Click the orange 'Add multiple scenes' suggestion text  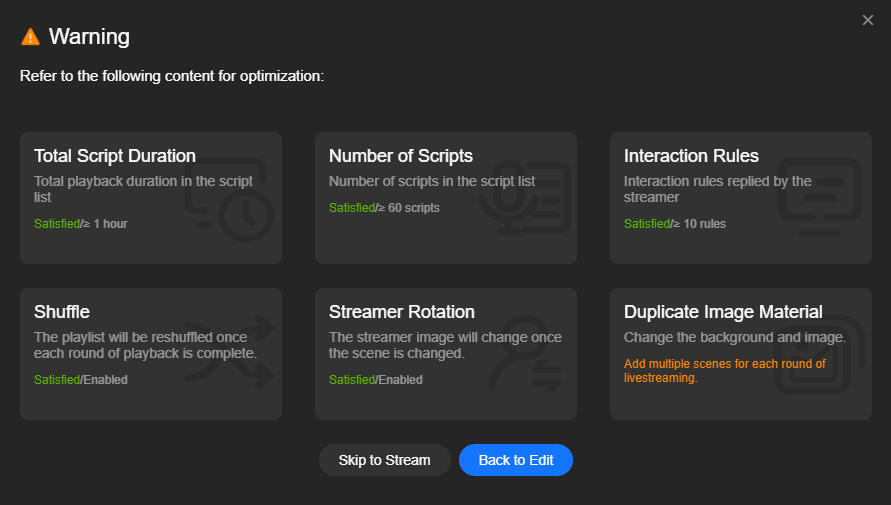tap(725, 371)
